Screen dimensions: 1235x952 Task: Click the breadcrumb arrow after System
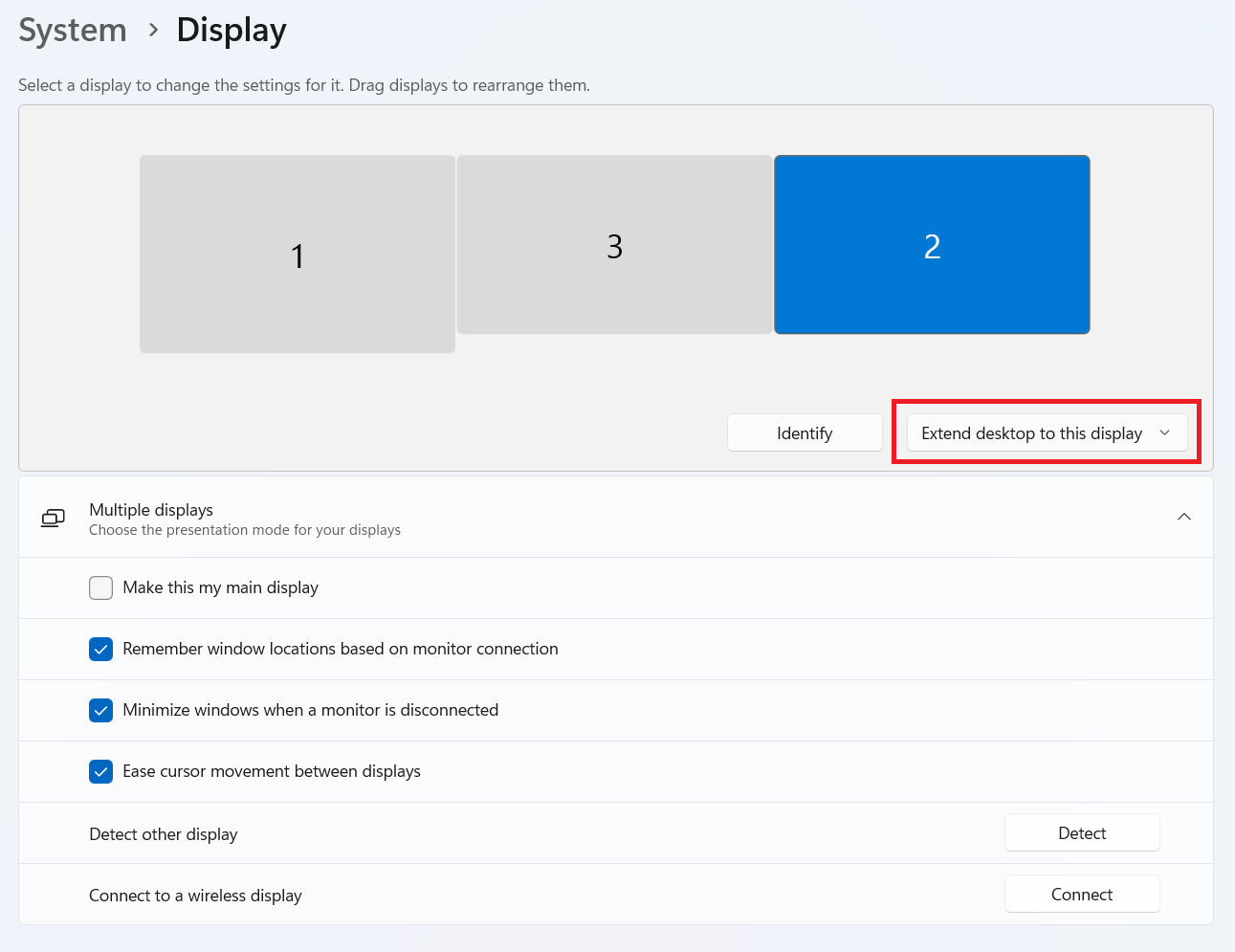click(153, 31)
